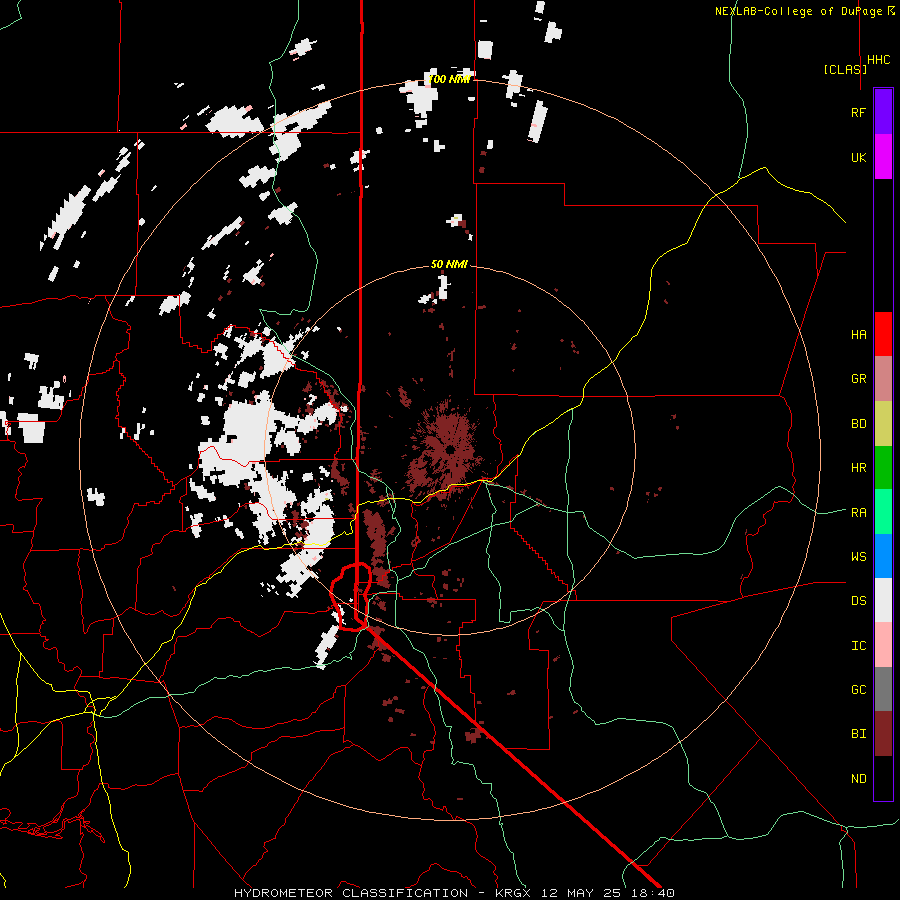Image resolution: width=900 pixels, height=900 pixels.
Task: Click the RF legend label
Action: [858, 112]
